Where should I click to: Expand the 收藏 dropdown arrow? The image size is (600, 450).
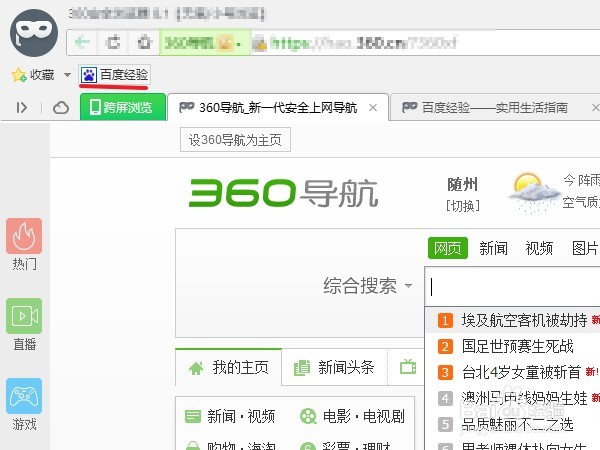click(x=67, y=75)
